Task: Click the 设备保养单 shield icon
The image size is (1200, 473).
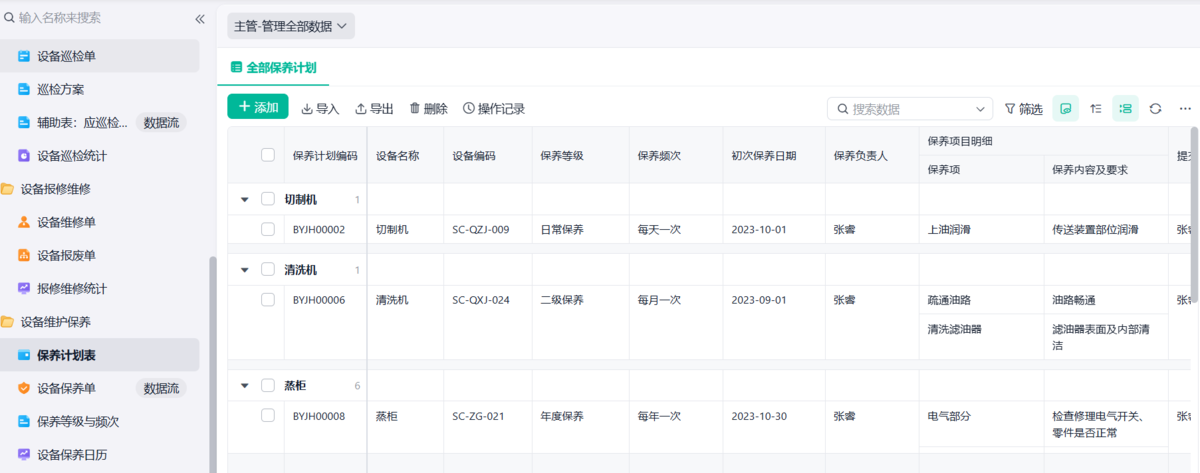Action: (24, 388)
